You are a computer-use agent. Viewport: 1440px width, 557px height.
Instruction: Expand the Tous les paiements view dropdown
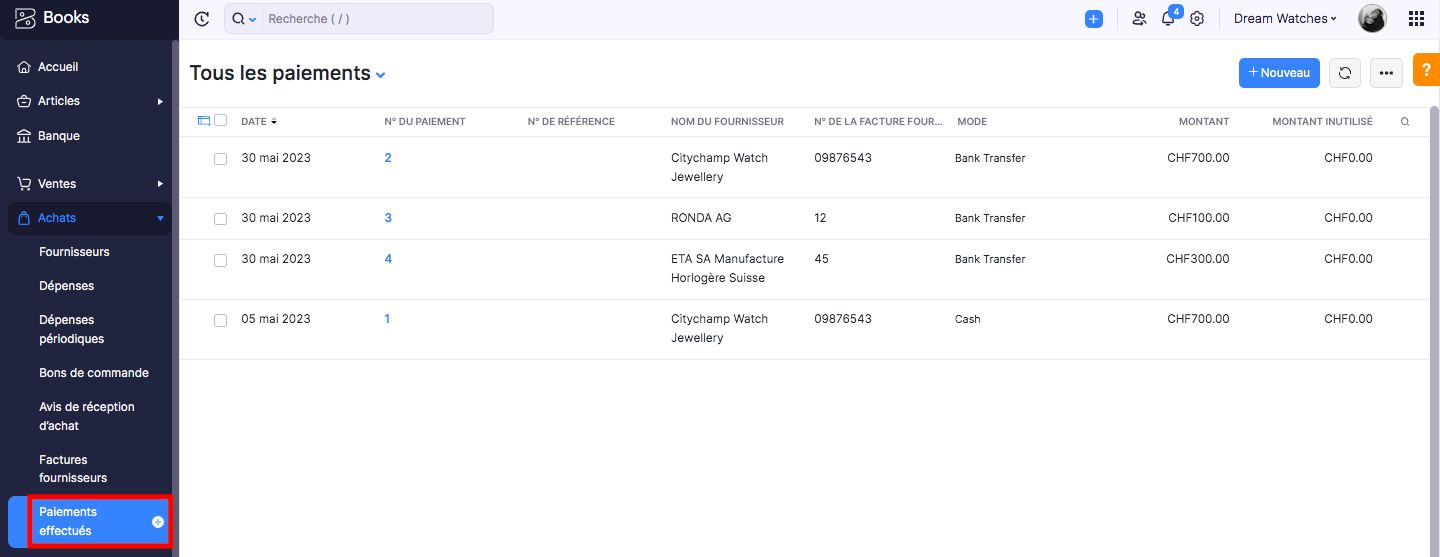click(x=381, y=75)
